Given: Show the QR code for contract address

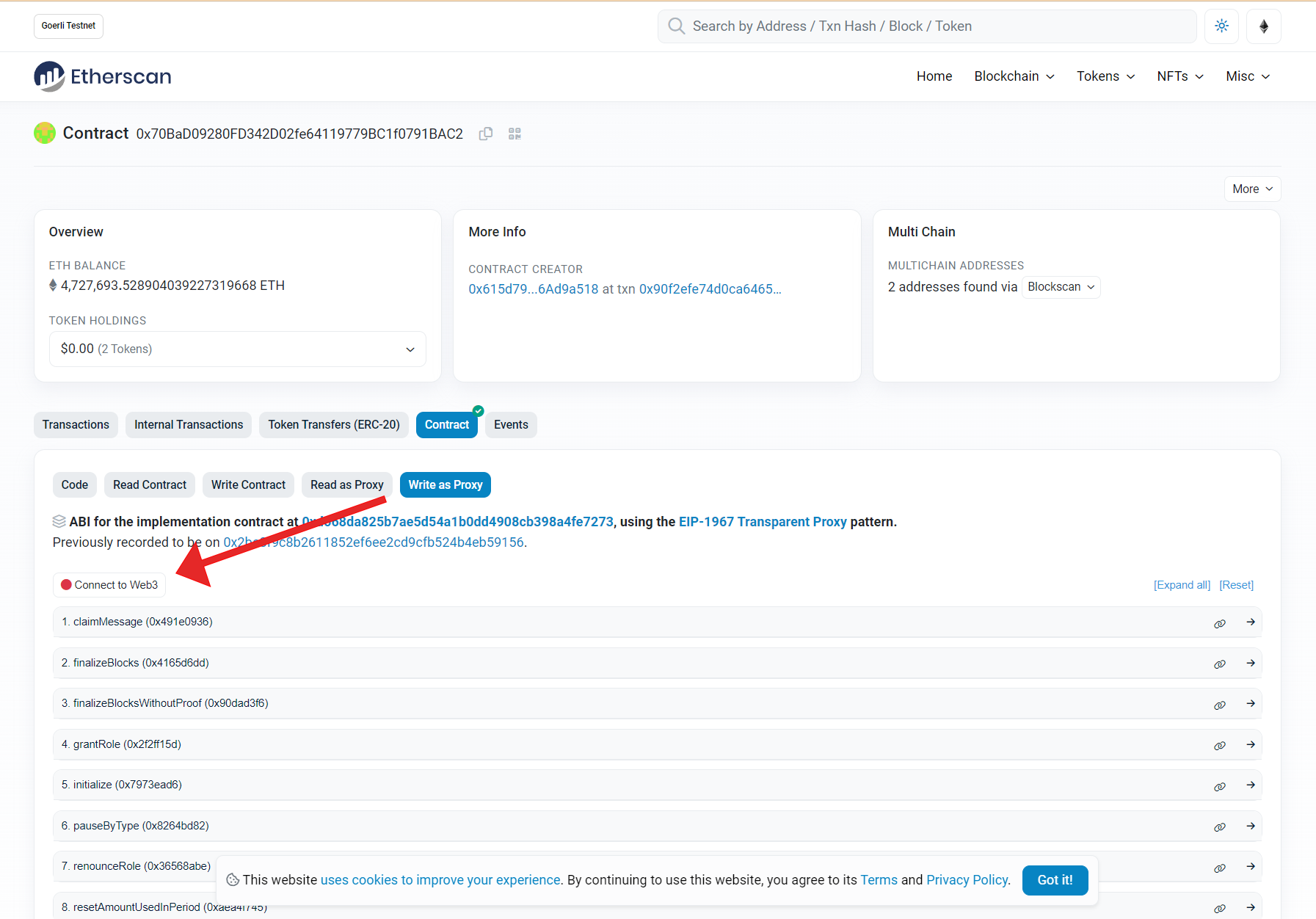Looking at the screenshot, I should (515, 134).
